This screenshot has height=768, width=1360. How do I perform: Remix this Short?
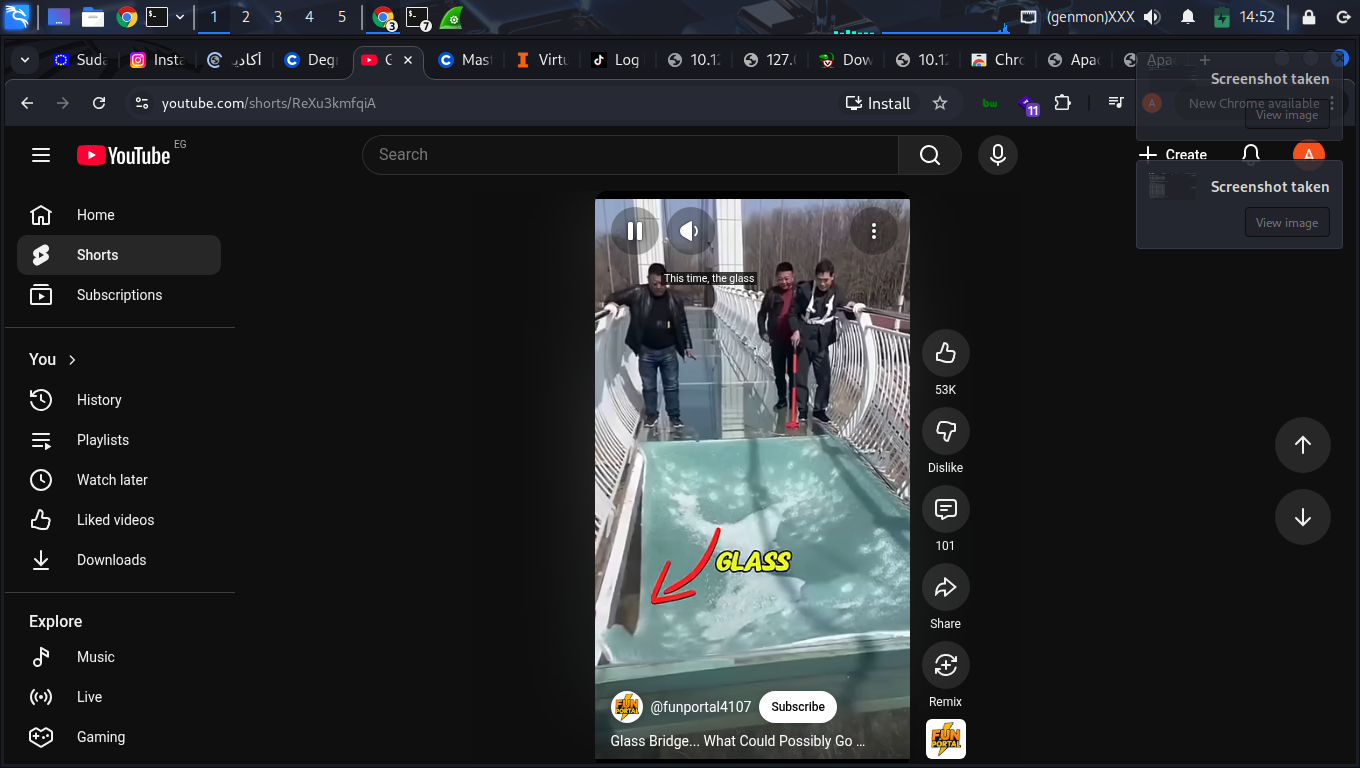click(x=946, y=665)
